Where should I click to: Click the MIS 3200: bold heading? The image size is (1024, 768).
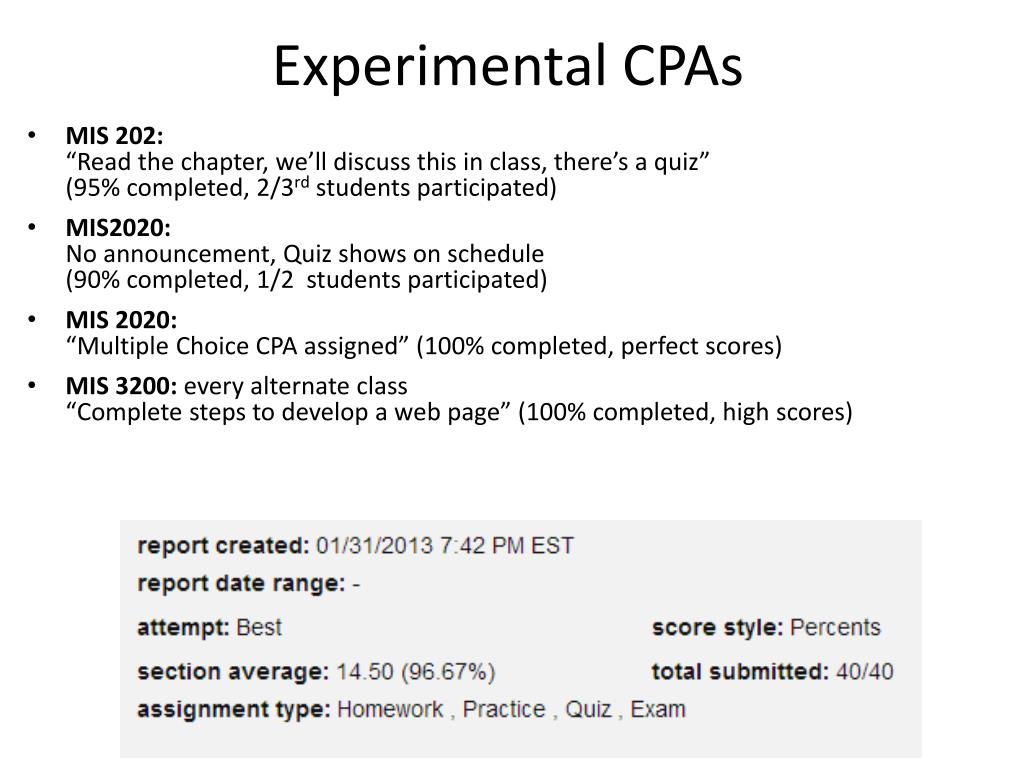[121, 386]
